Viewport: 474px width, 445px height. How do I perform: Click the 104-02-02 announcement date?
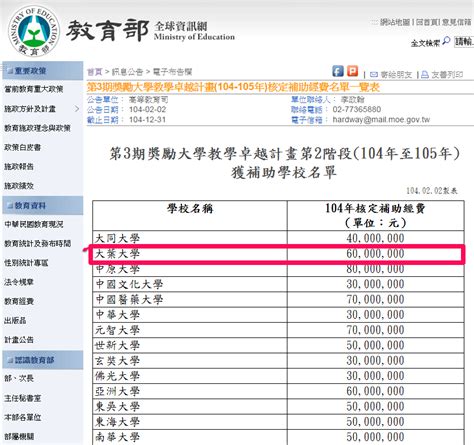point(148,110)
